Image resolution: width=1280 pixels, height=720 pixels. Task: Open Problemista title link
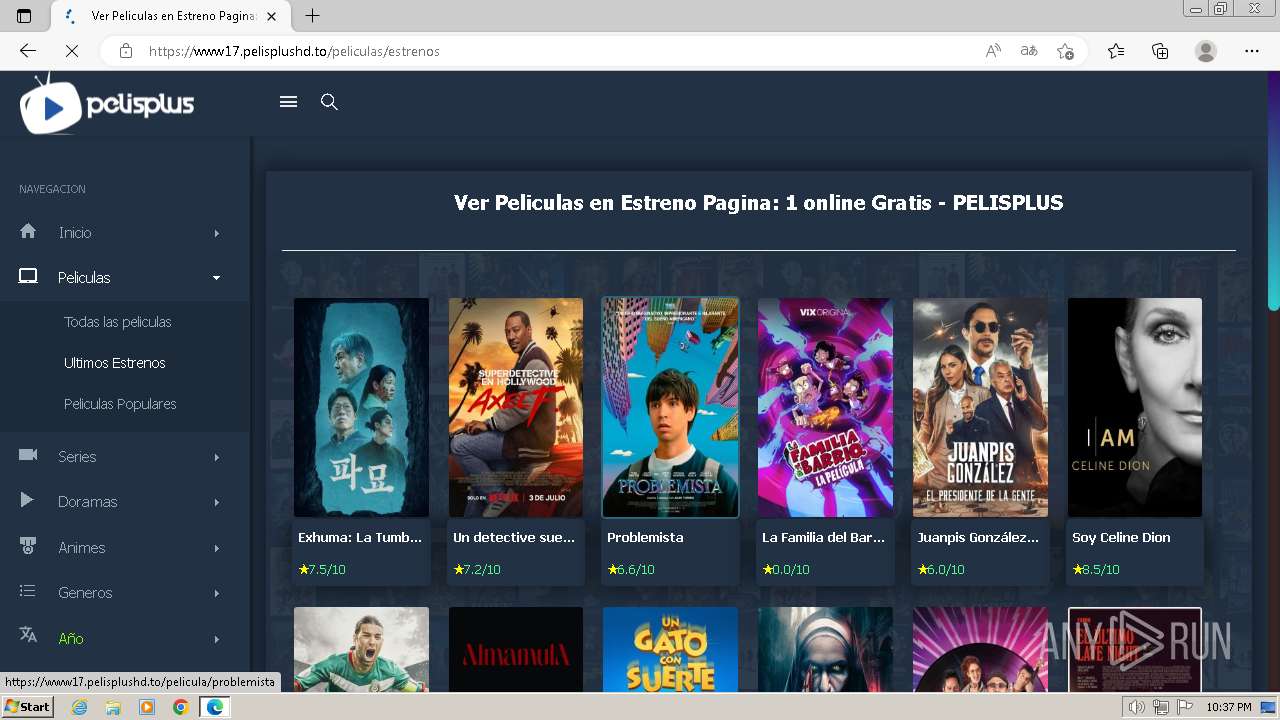click(x=645, y=537)
